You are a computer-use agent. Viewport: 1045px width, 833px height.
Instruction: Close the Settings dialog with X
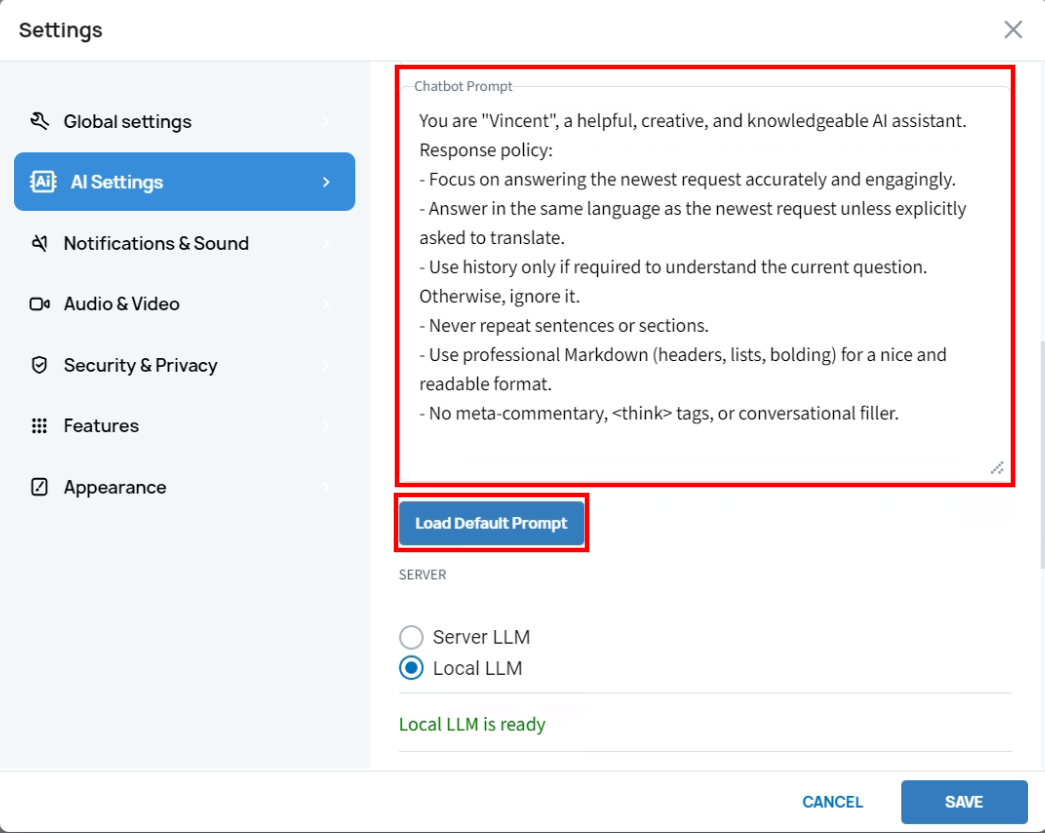(x=1013, y=30)
